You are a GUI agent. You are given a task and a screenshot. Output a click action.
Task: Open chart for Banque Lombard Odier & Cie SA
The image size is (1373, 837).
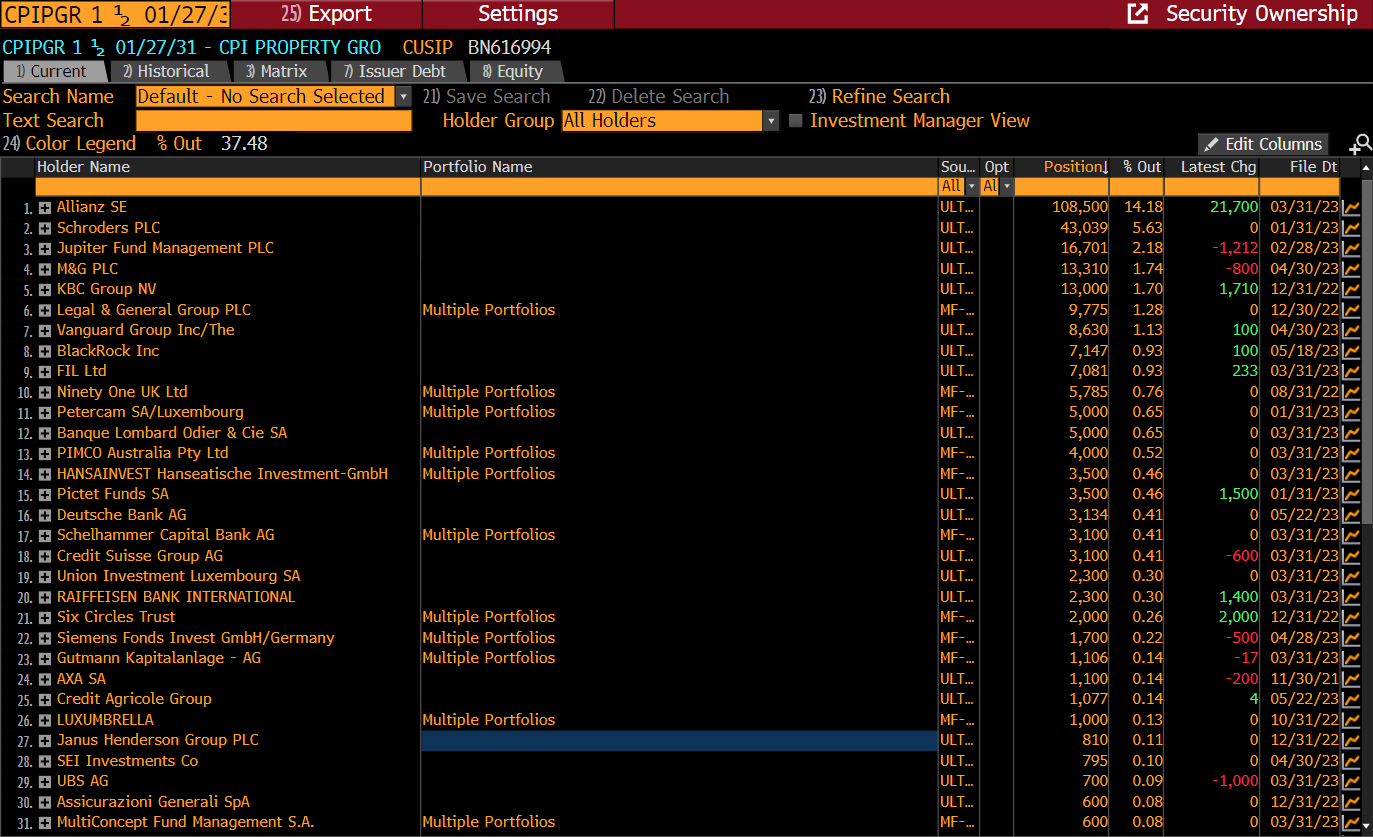pyautogui.click(x=1351, y=433)
